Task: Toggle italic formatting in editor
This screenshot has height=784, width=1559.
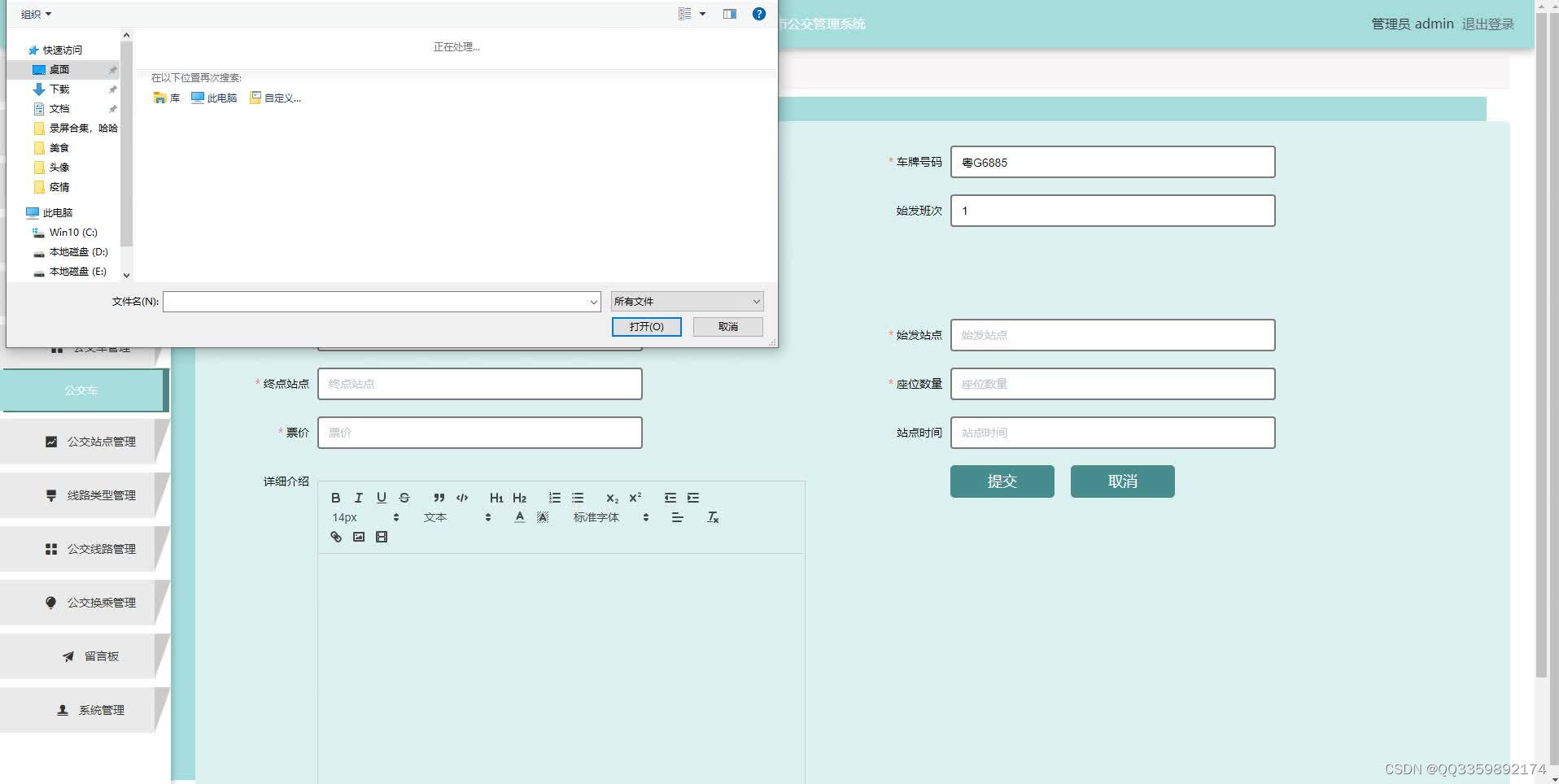Action: click(358, 498)
